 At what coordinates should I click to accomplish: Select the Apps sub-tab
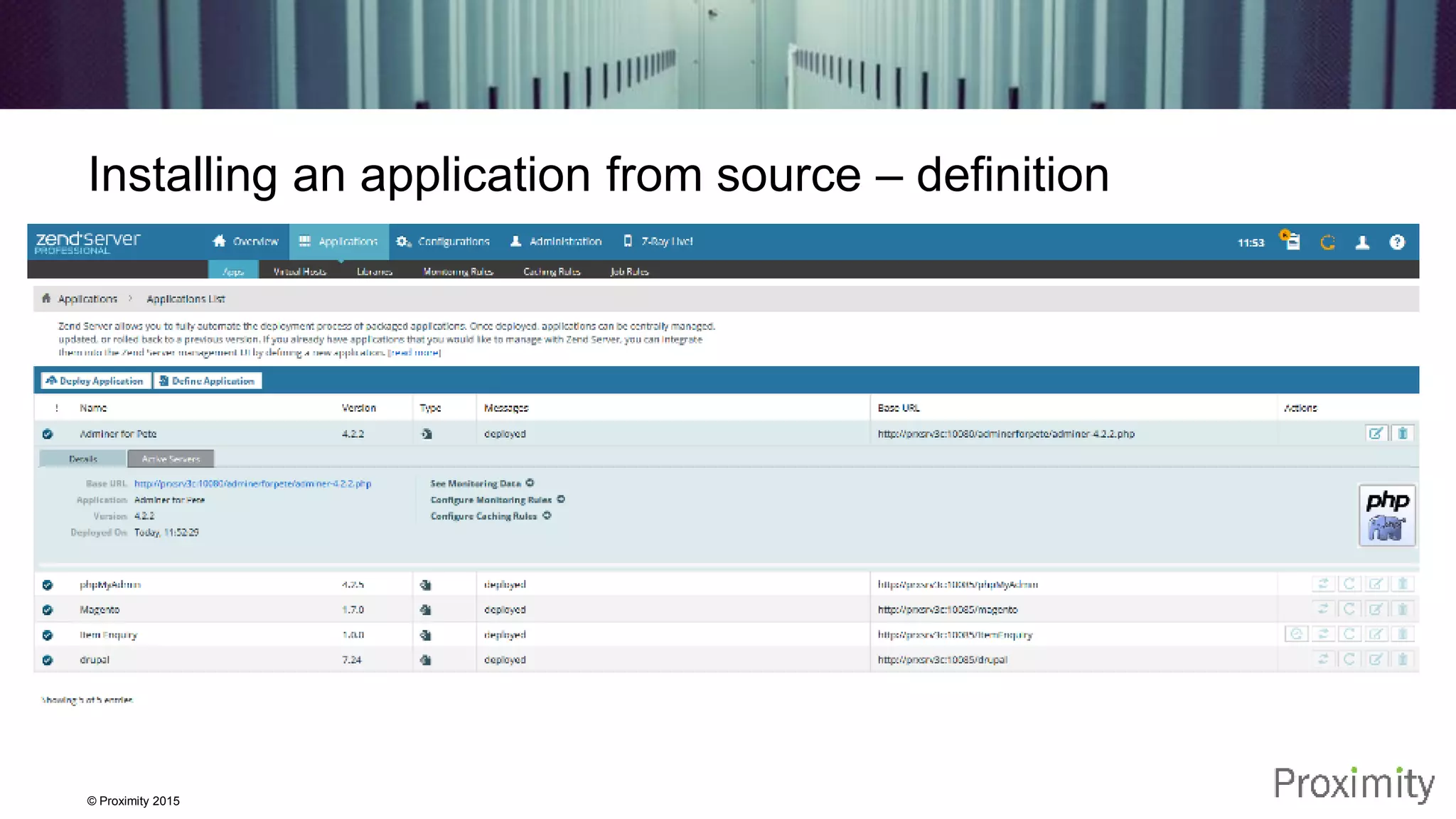click(233, 271)
